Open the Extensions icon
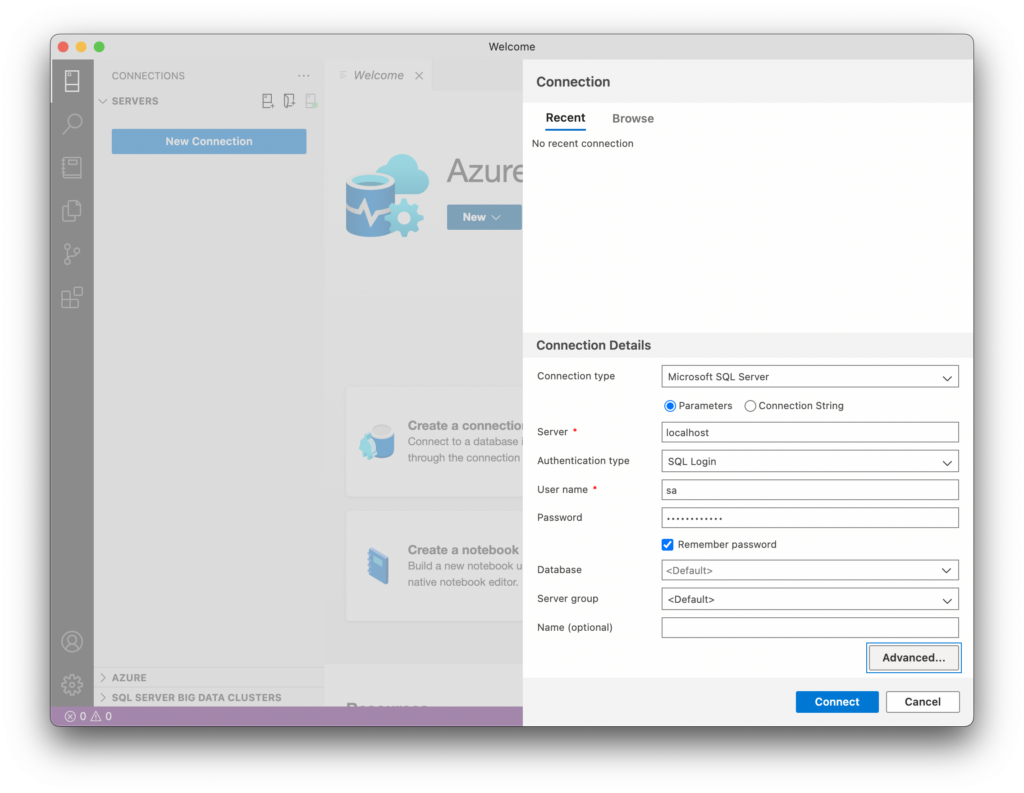1024x793 pixels. (x=72, y=298)
